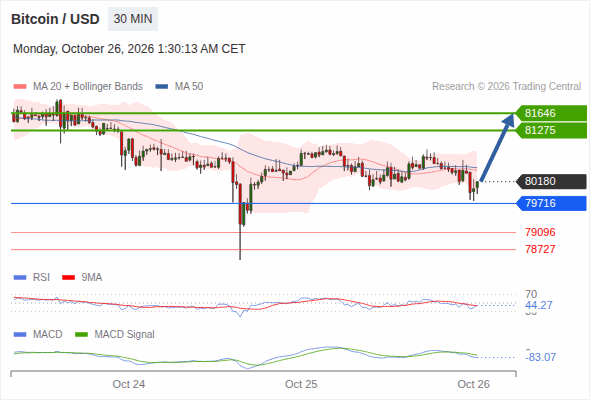Click the MACD Signal green swatch
The image size is (590, 400).
(x=82, y=335)
